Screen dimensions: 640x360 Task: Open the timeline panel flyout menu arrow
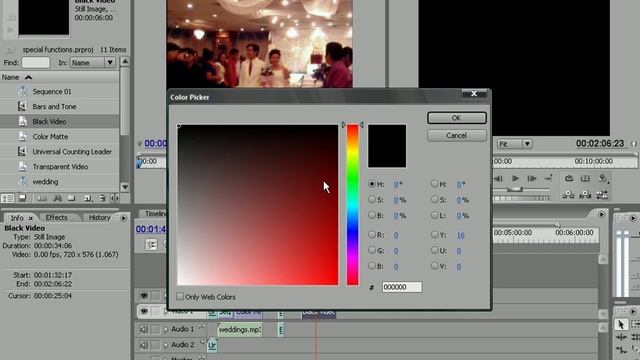(x=601, y=214)
